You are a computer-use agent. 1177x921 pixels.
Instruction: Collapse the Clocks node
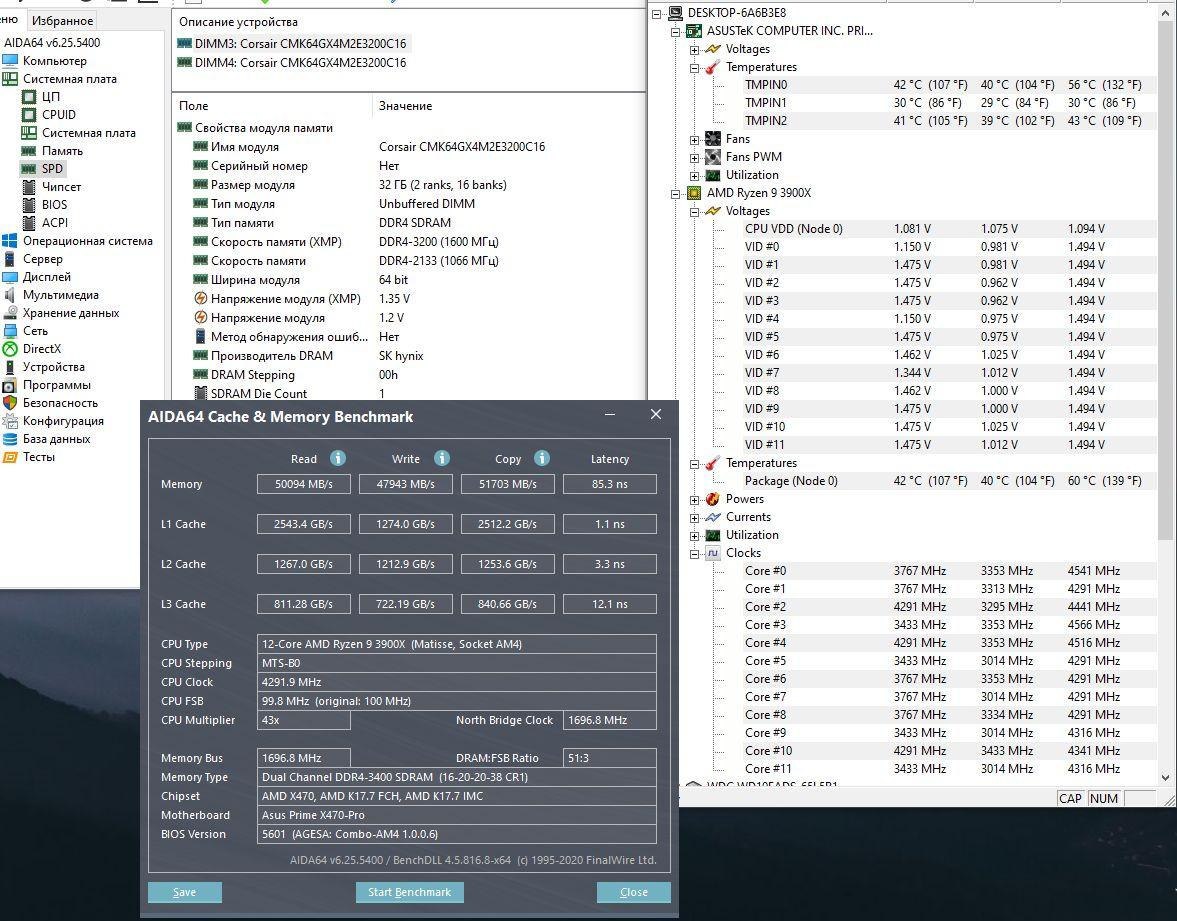coord(694,554)
